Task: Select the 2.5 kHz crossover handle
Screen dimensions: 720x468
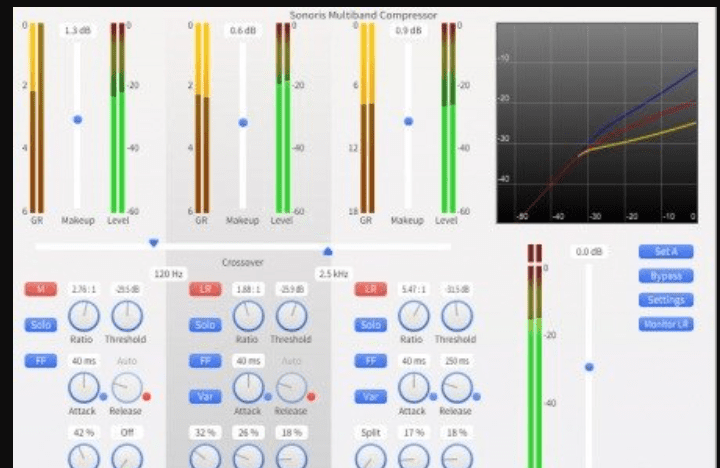Action: pos(327,251)
